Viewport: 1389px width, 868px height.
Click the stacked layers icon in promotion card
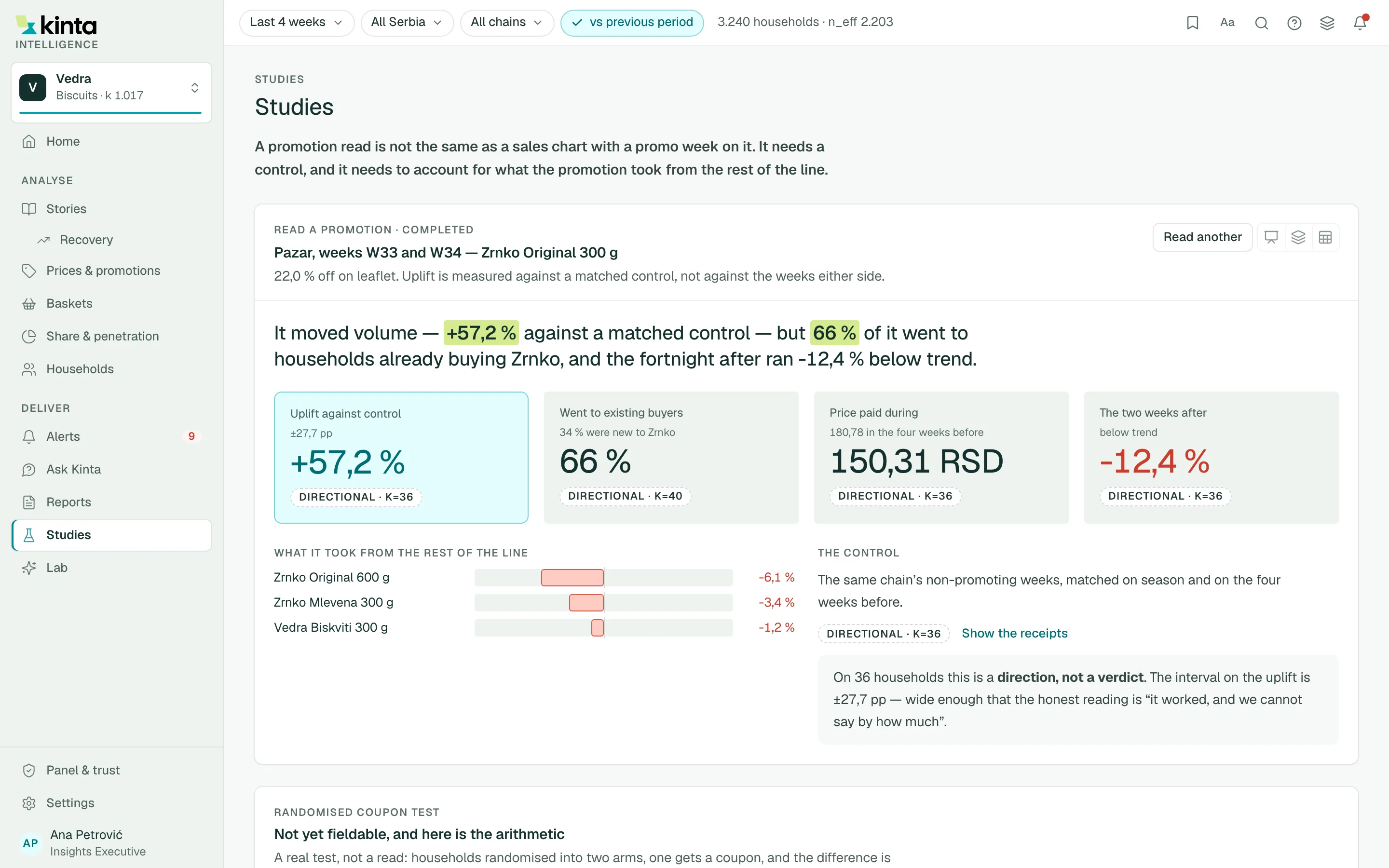(x=1298, y=237)
